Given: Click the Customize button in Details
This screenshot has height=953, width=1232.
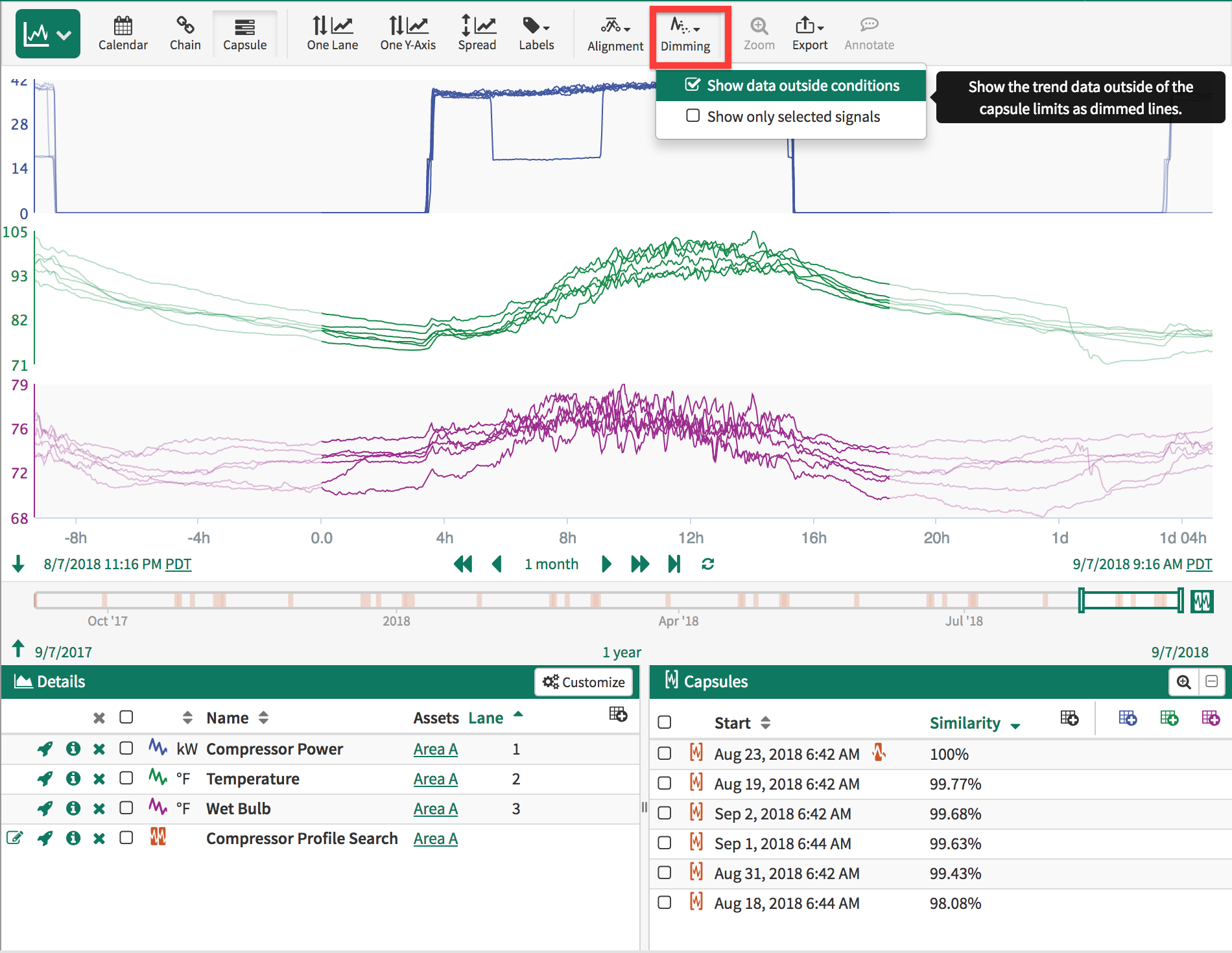Looking at the screenshot, I should pyautogui.click(x=584, y=682).
